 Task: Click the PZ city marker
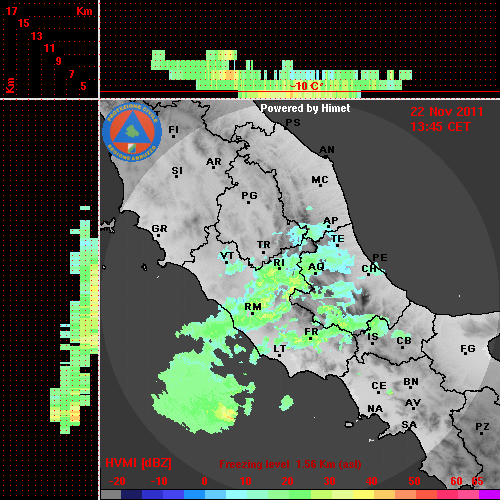pos(481,433)
